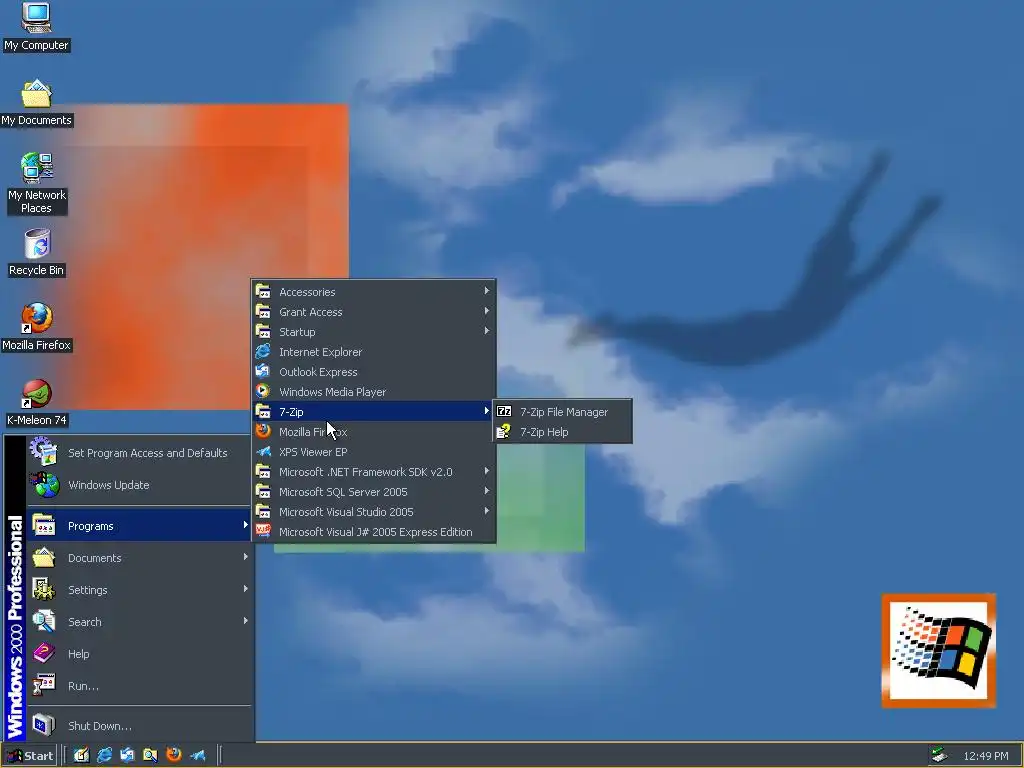This screenshot has width=1024, height=768.
Task: Launch Mozilla Firefox from Programs menu
Action: click(374, 432)
